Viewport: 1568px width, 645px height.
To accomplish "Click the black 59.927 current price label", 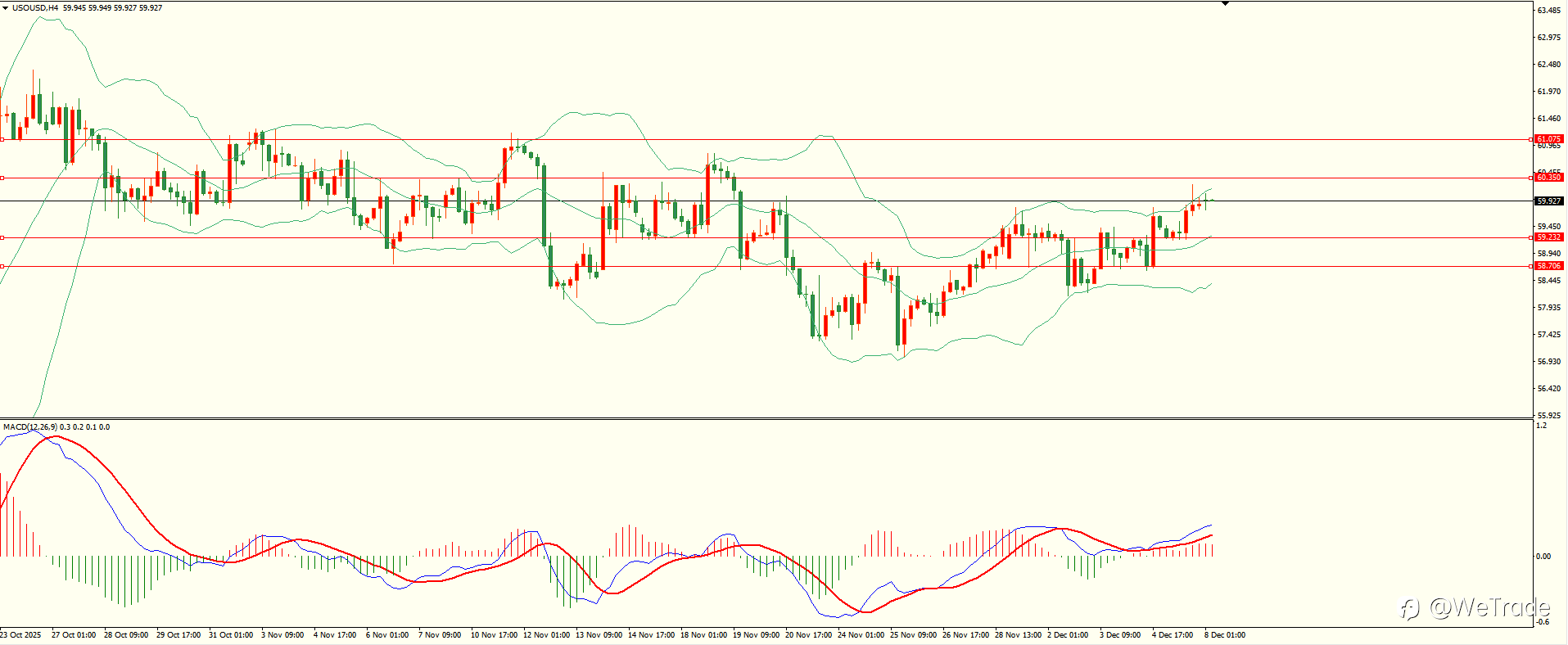I will (1549, 201).
